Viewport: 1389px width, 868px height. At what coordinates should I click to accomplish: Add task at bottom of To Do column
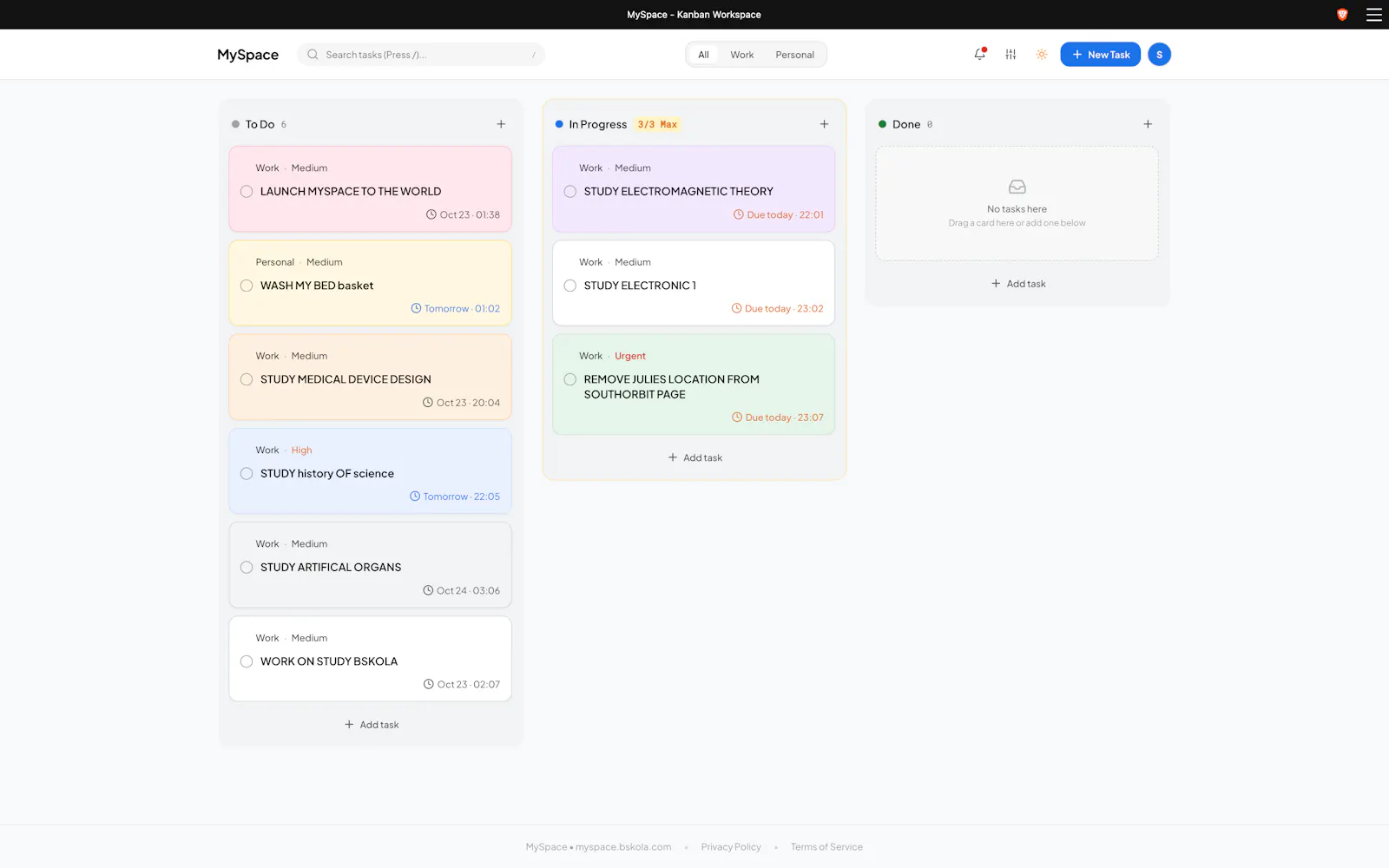(x=372, y=725)
